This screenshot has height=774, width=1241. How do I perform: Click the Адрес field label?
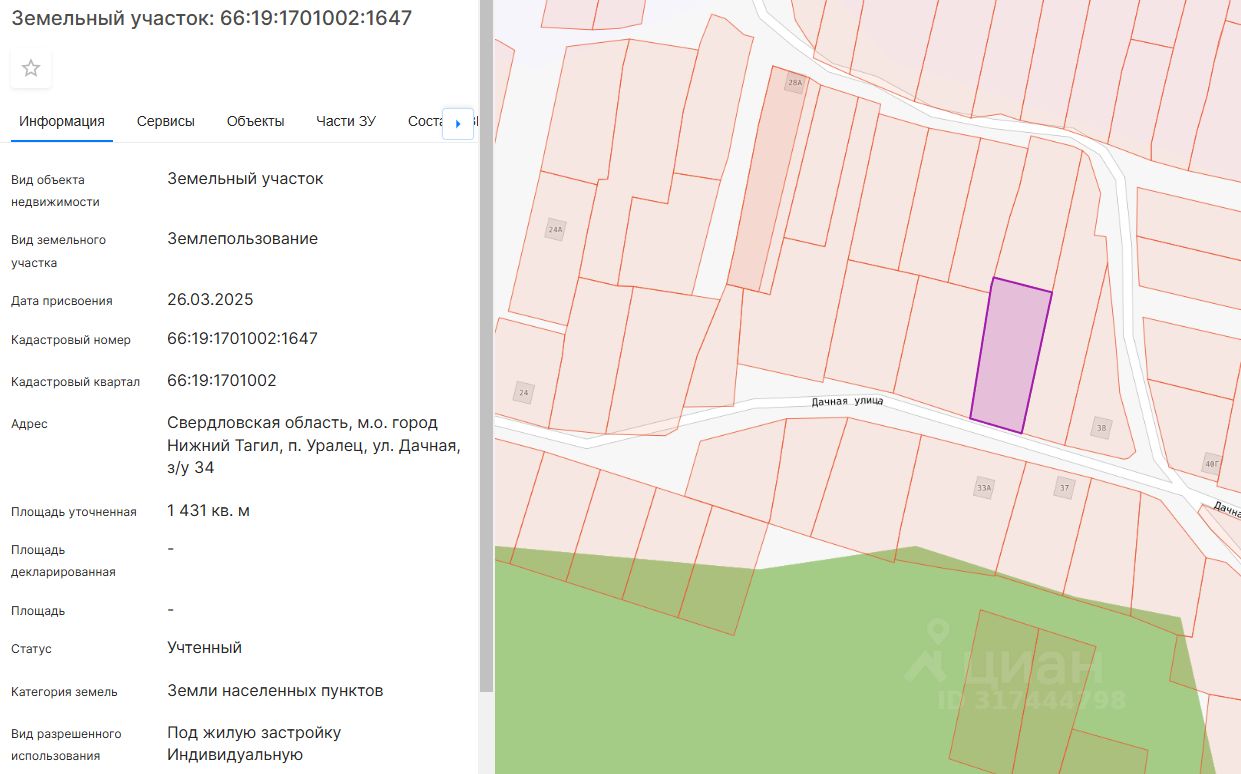[29, 424]
